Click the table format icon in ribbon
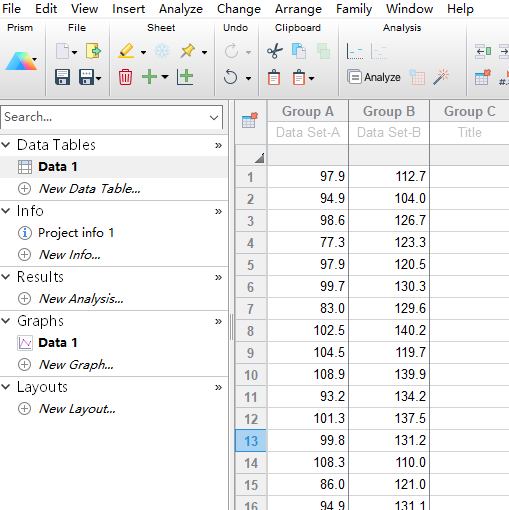Image resolution: width=509 pixels, height=510 pixels. (483, 77)
